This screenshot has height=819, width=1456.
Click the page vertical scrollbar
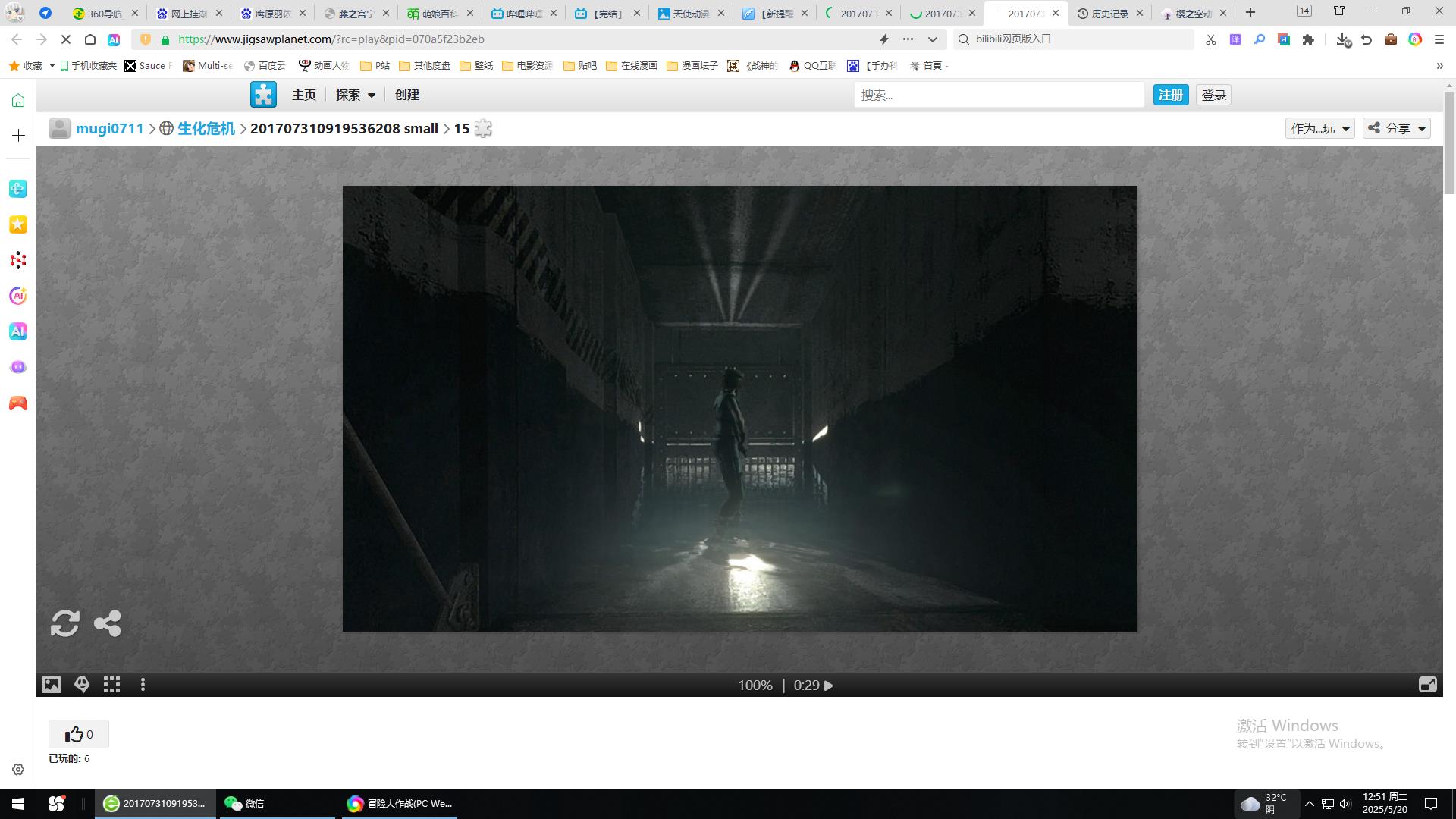(x=1449, y=144)
